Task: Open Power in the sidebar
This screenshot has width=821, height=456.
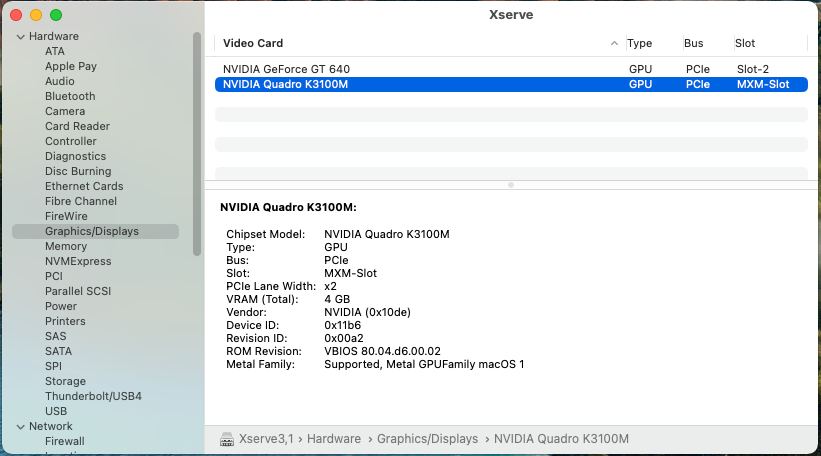Action: (61, 306)
